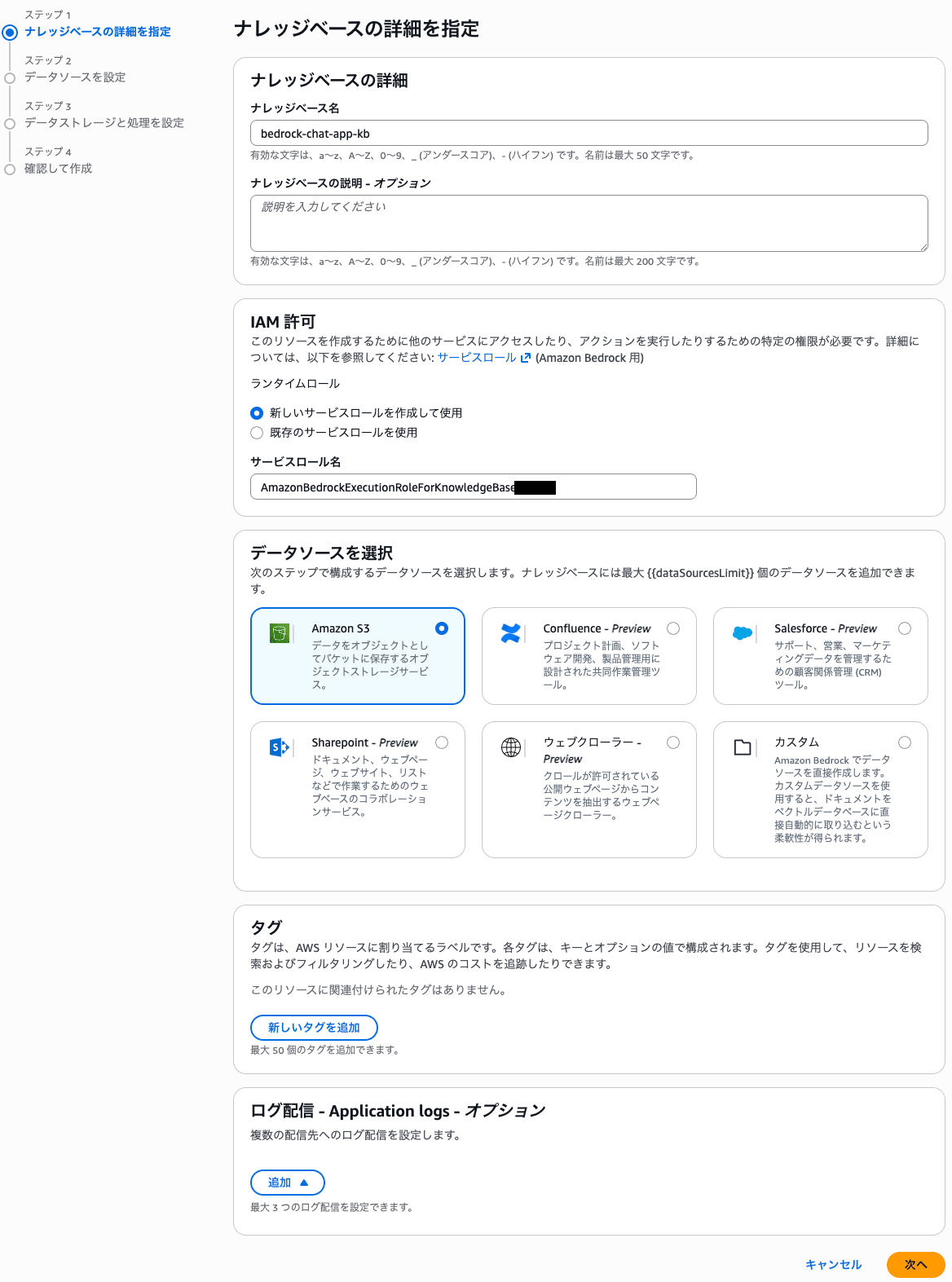The height and width of the screenshot is (1282, 952).
Task: Choose 新しいサービスロールを作成して使用 radio
Action: [x=257, y=413]
